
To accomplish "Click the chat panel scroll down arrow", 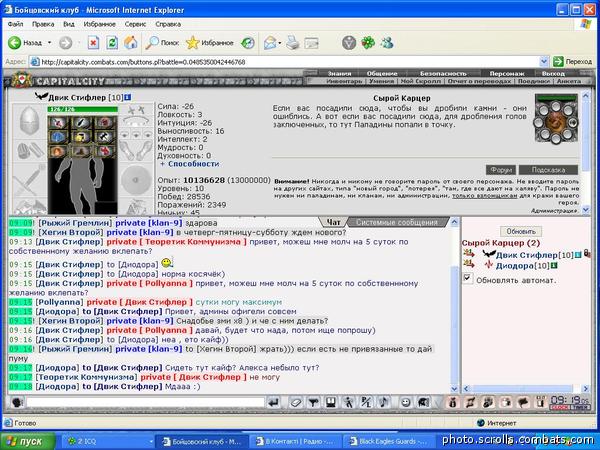I will [454, 389].
